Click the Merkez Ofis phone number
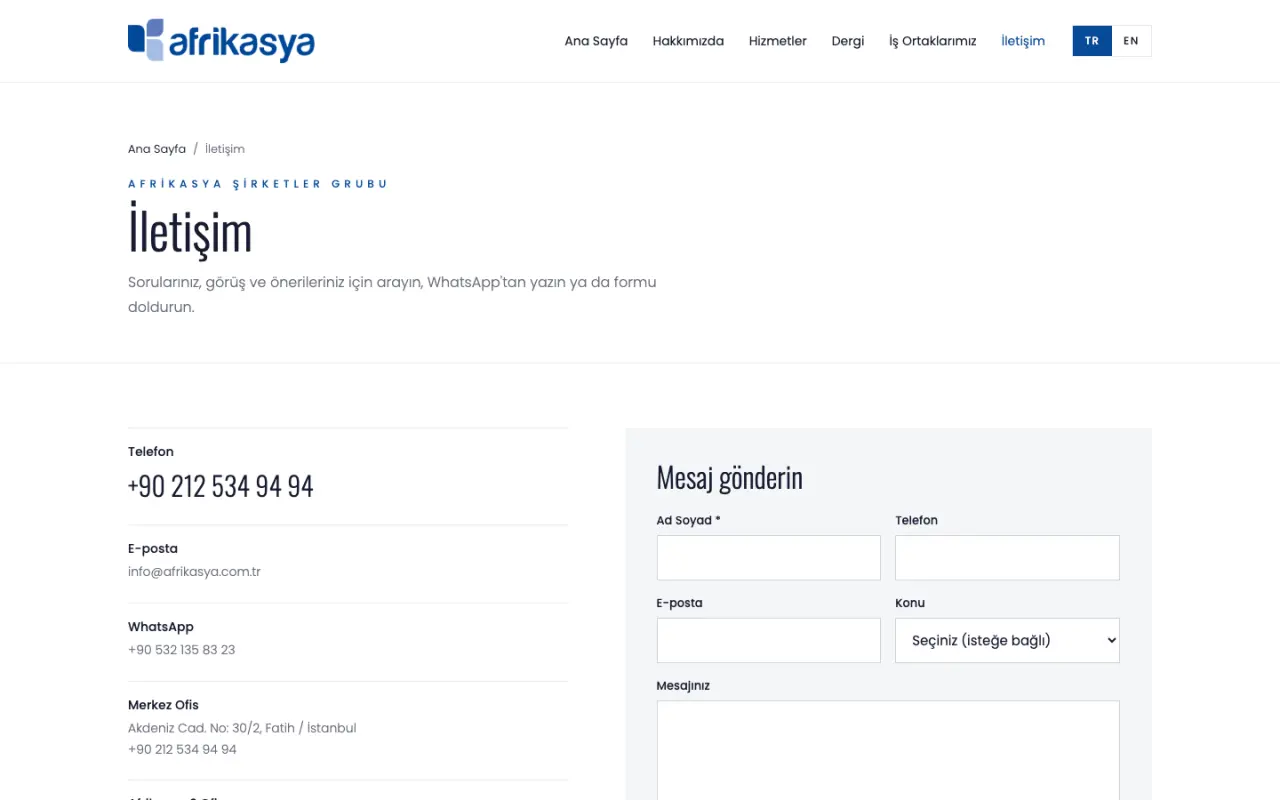The height and width of the screenshot is (800, 1280). [x=182, y=750]
